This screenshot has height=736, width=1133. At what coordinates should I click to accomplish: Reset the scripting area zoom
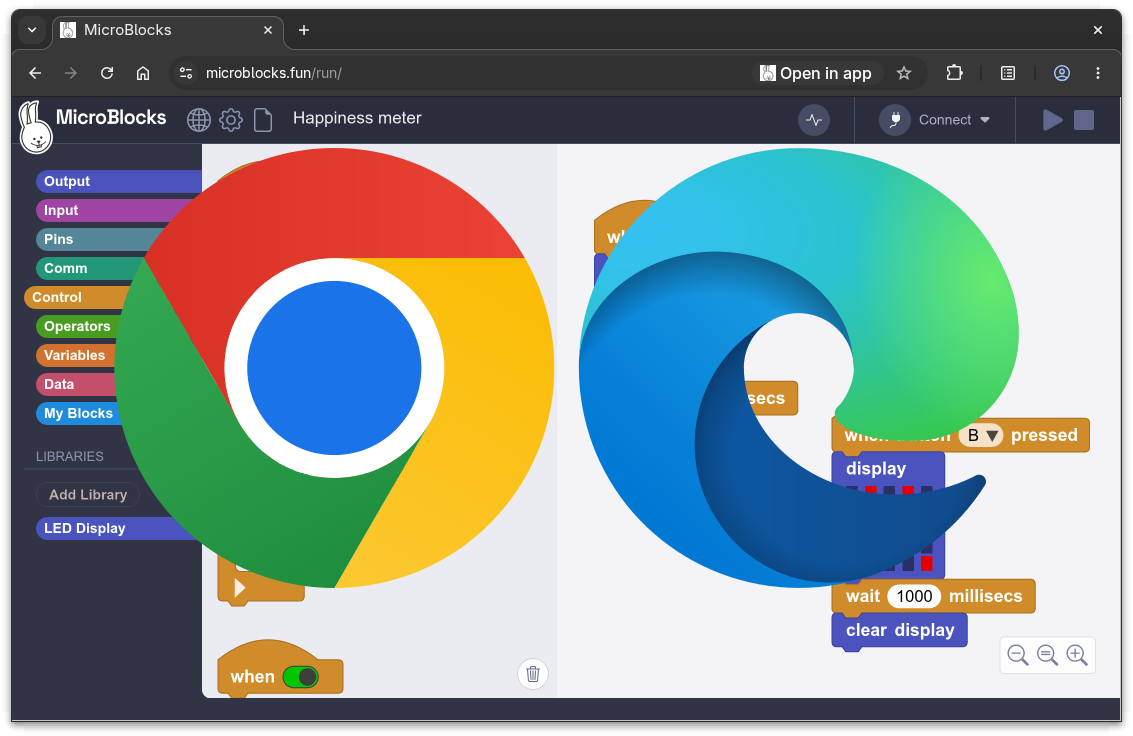(x=1047, y=655)
